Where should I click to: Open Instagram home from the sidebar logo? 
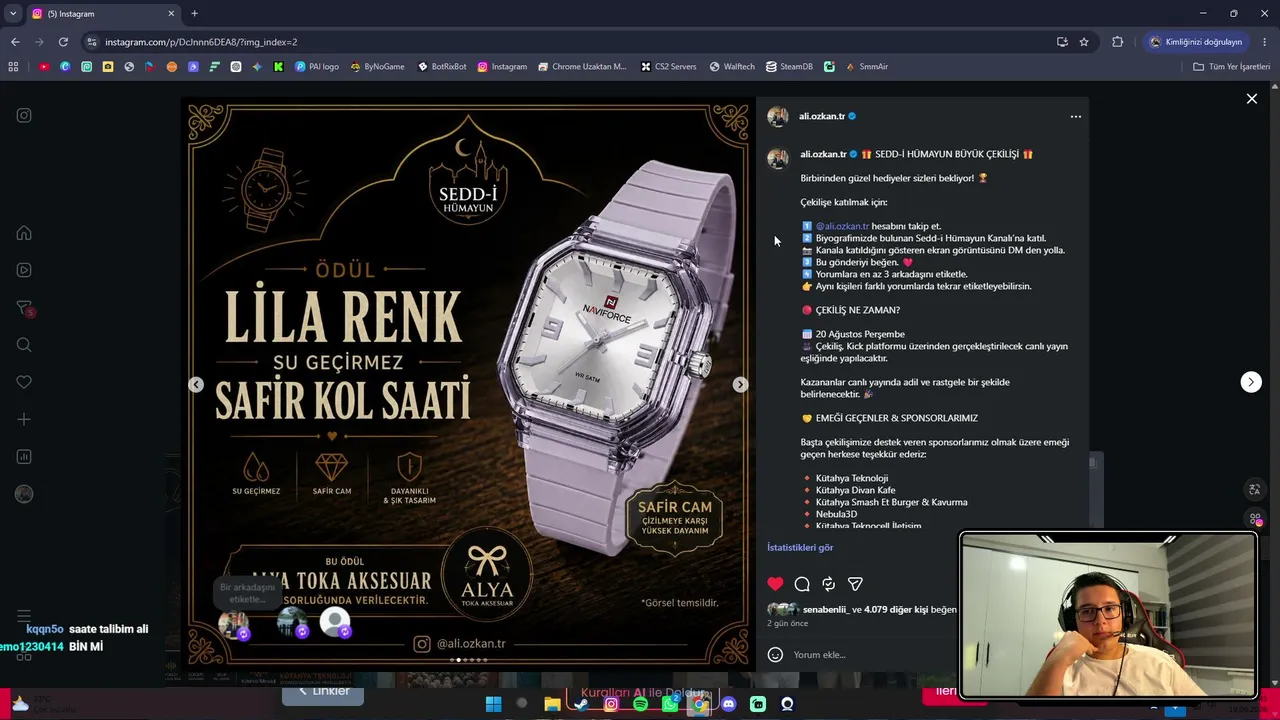click(x=24, y=115)
